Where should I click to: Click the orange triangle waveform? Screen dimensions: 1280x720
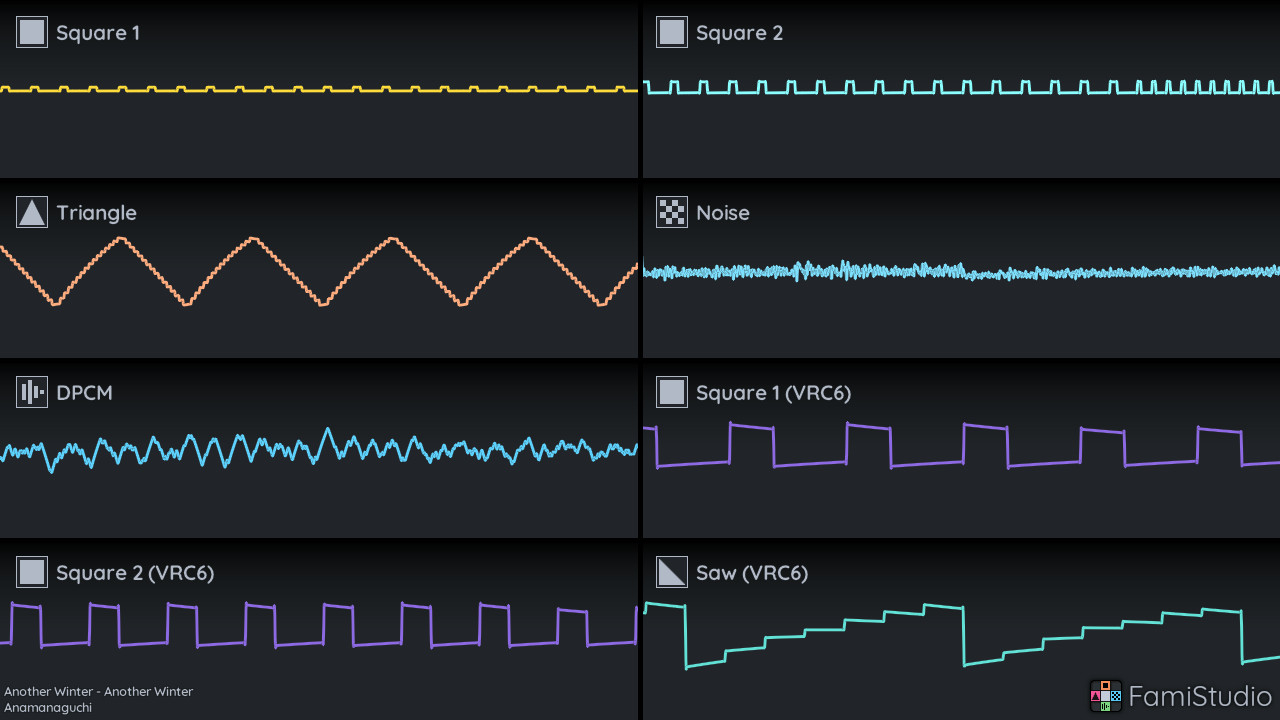319,271
